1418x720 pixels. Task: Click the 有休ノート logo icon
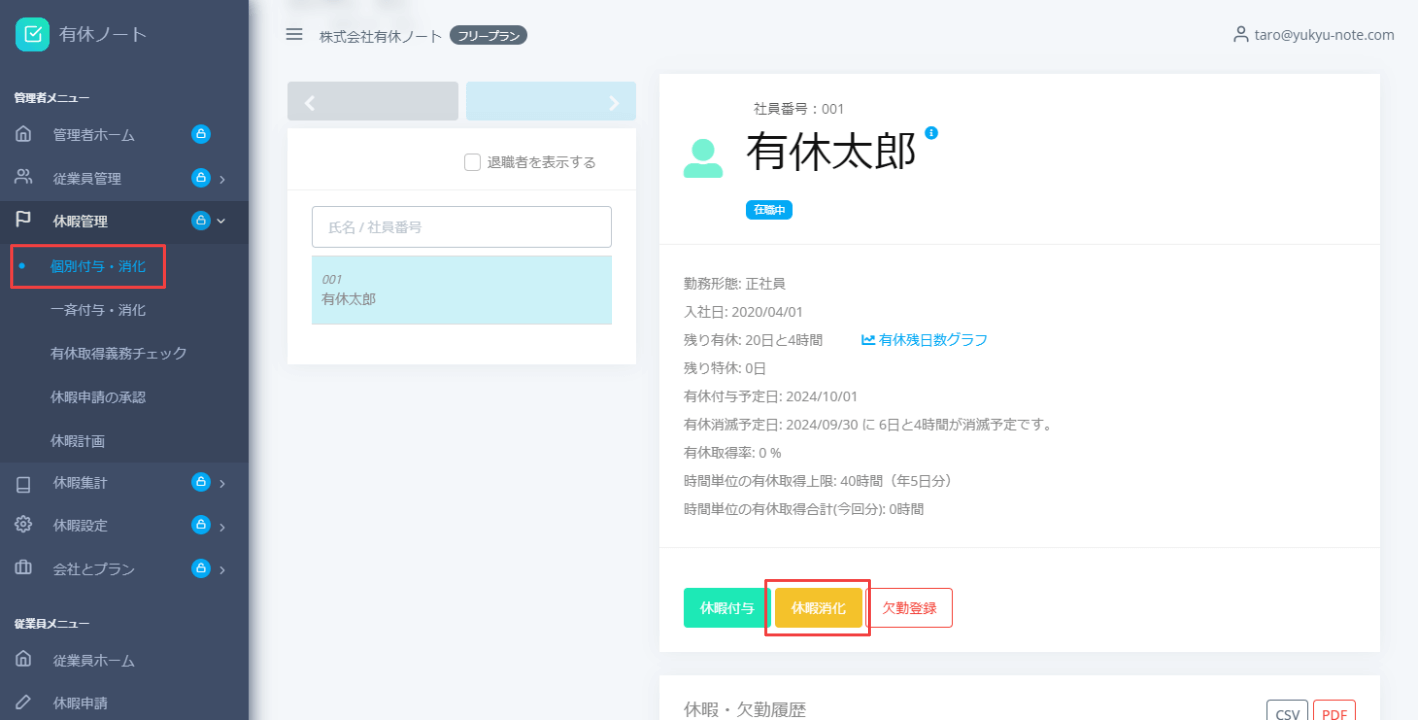tap(33, 33)
